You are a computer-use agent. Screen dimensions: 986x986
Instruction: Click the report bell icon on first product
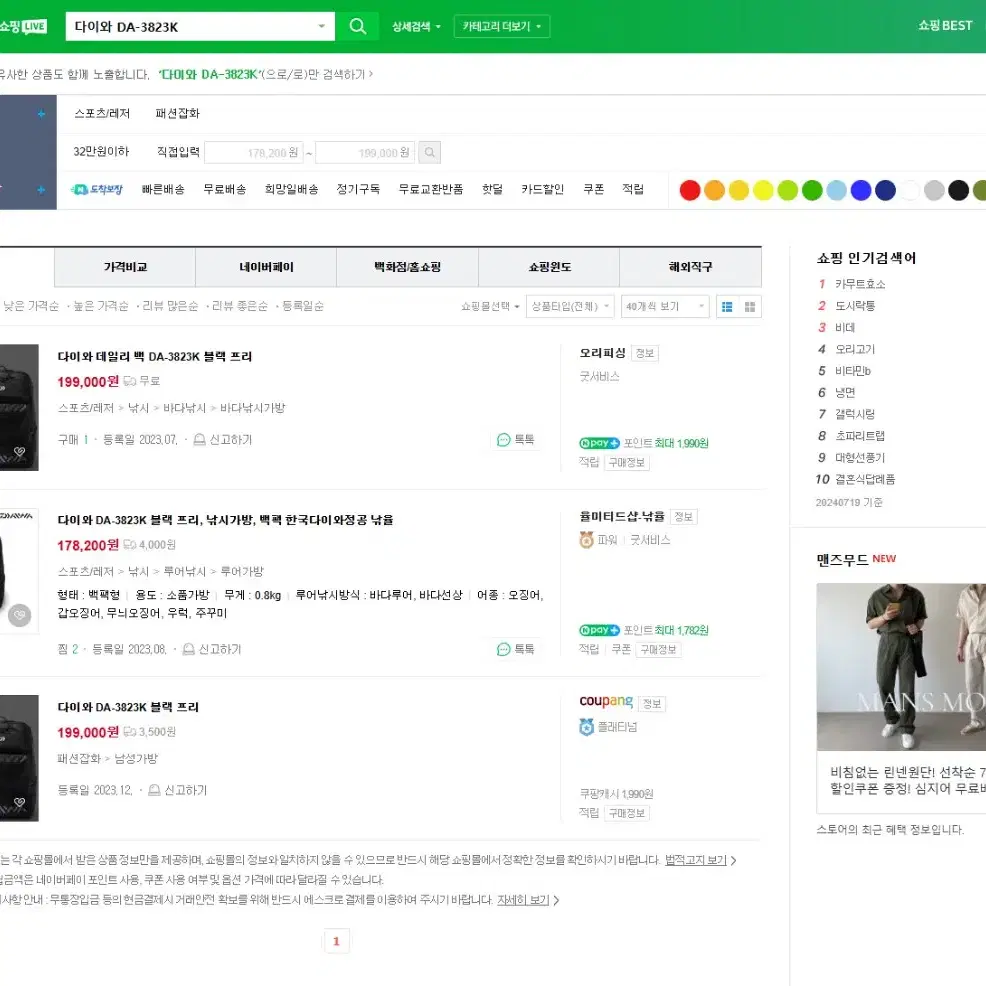point(199,440)
